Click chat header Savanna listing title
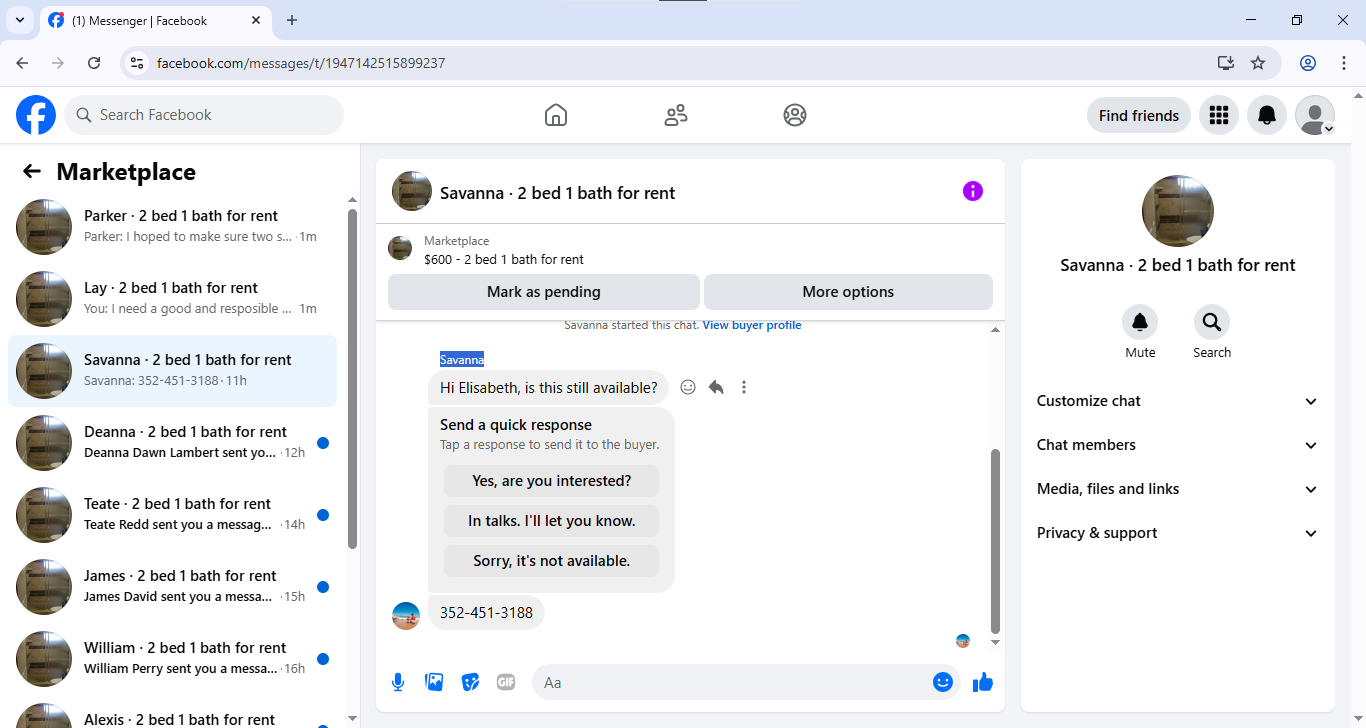Viewport: 1366px width, 728px height. click(x=557, y=193)
